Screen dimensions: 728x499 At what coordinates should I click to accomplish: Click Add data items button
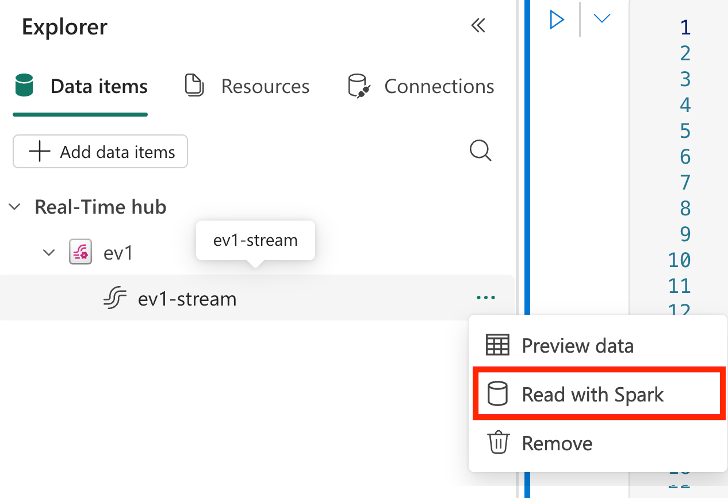pyautogui.click(x=100, y=152)
